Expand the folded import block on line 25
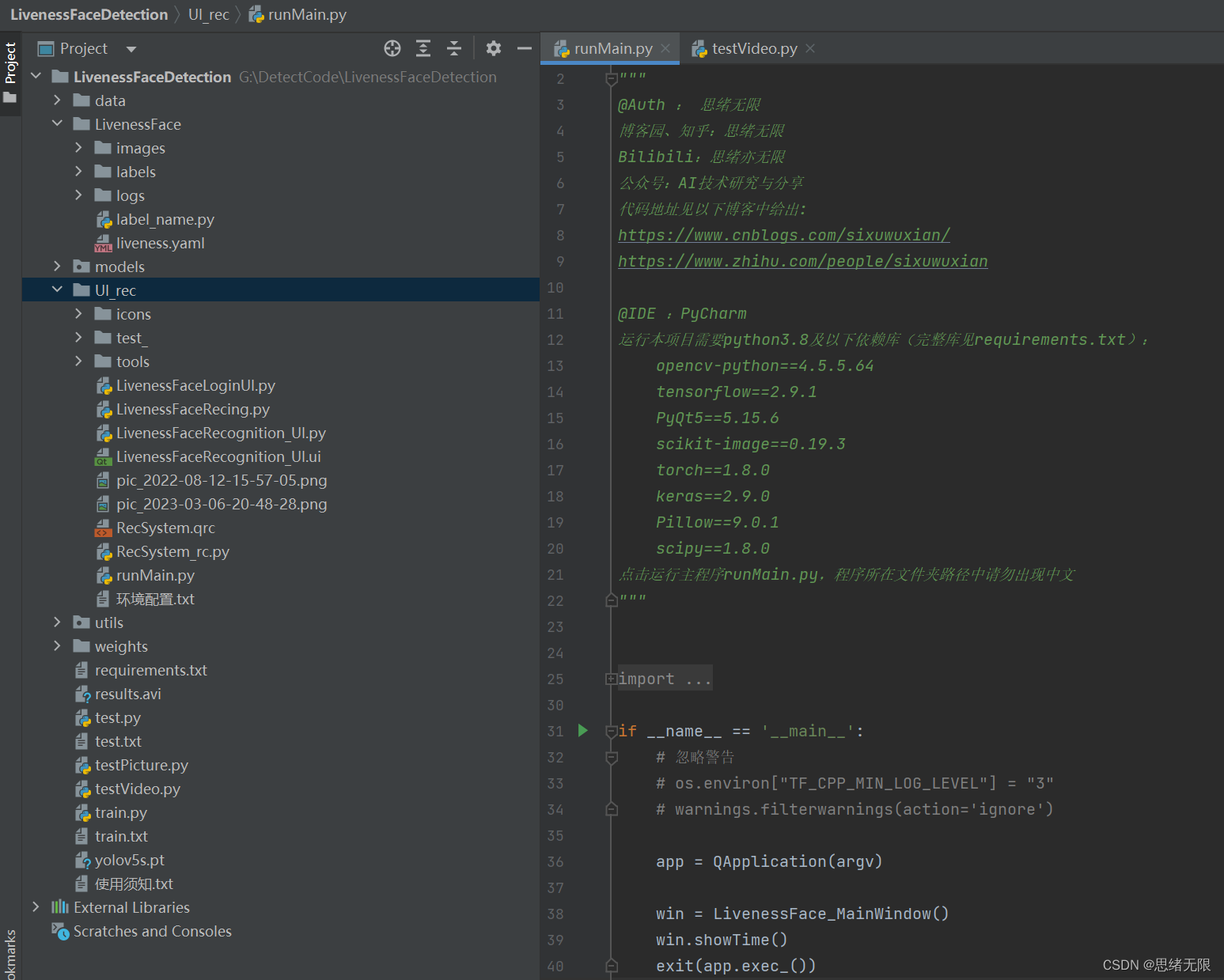Image resolution: width=1224 pixels, height=980 pixels. 611,679
